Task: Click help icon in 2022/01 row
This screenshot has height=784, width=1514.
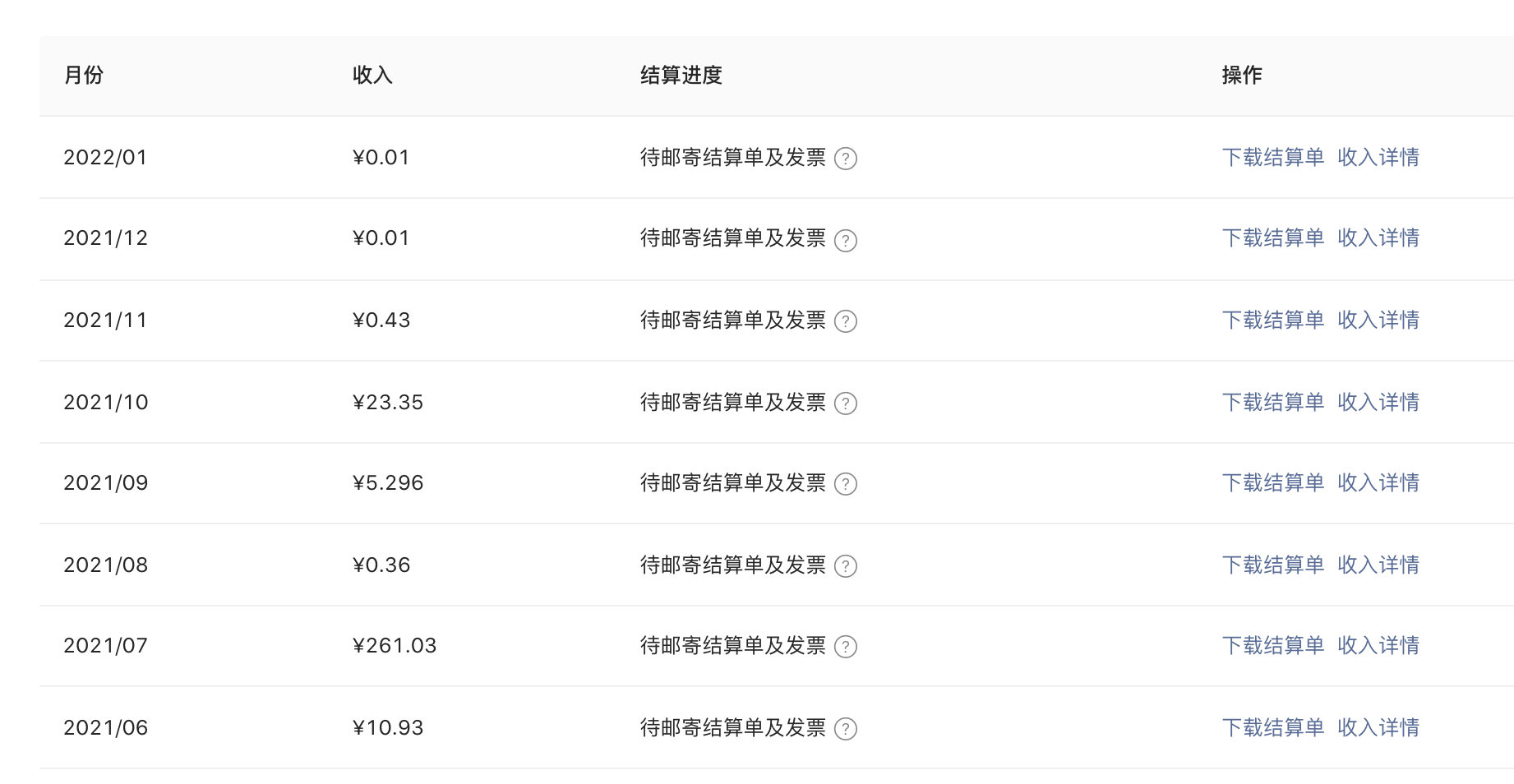Action: point(845,159)
